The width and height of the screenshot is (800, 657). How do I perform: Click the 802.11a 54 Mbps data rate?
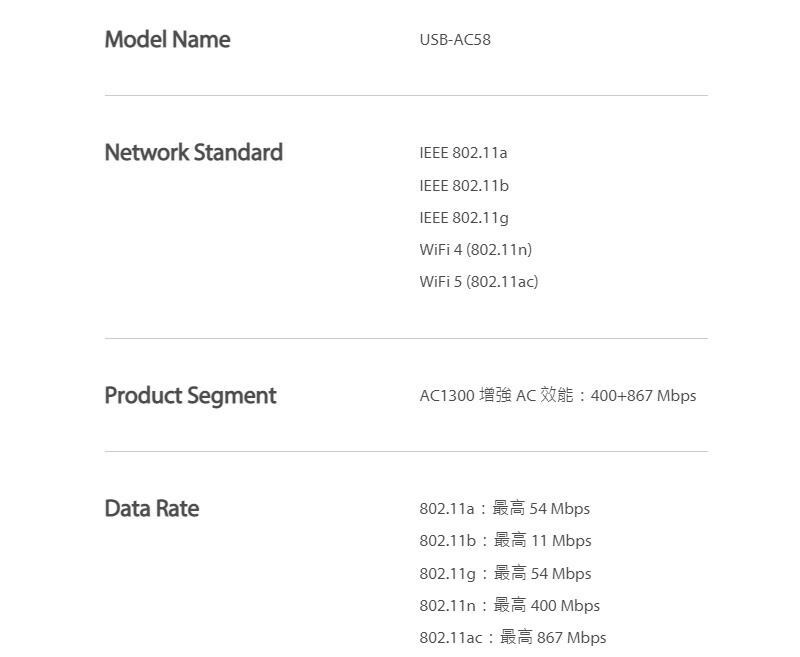[504, 509]
